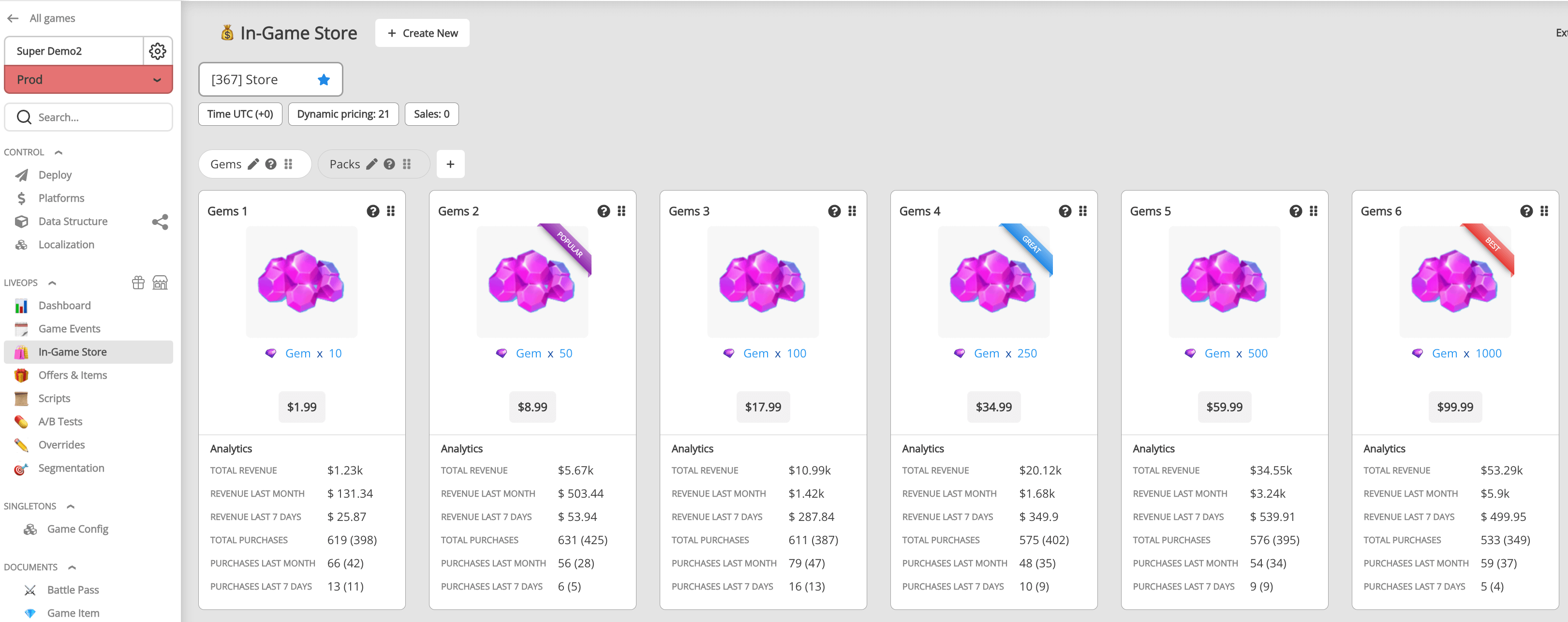Click the Dynamic pricing: 21 button
This screenshot has height=622, width=1568.
point(343,114)
